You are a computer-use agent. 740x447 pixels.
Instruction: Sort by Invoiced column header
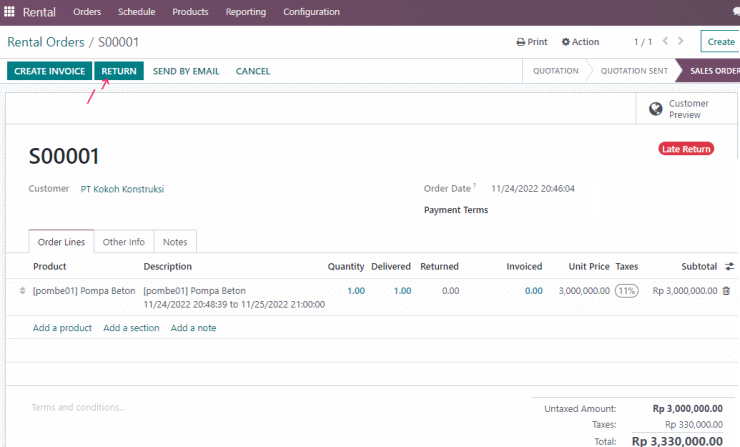[524, 267]
